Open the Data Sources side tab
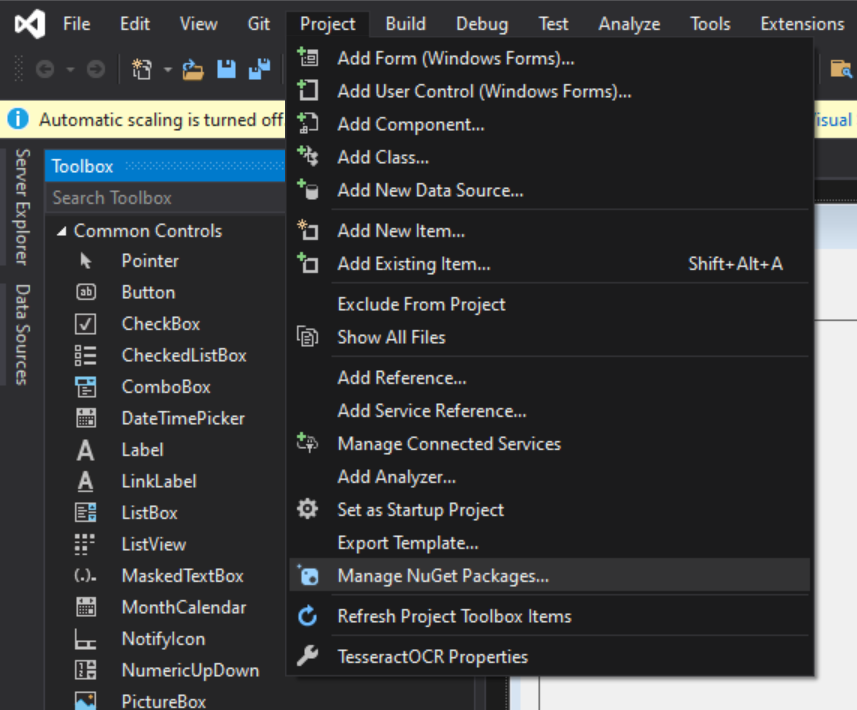Viewport: 857px width, 710px height. click(x=21, y=335)
